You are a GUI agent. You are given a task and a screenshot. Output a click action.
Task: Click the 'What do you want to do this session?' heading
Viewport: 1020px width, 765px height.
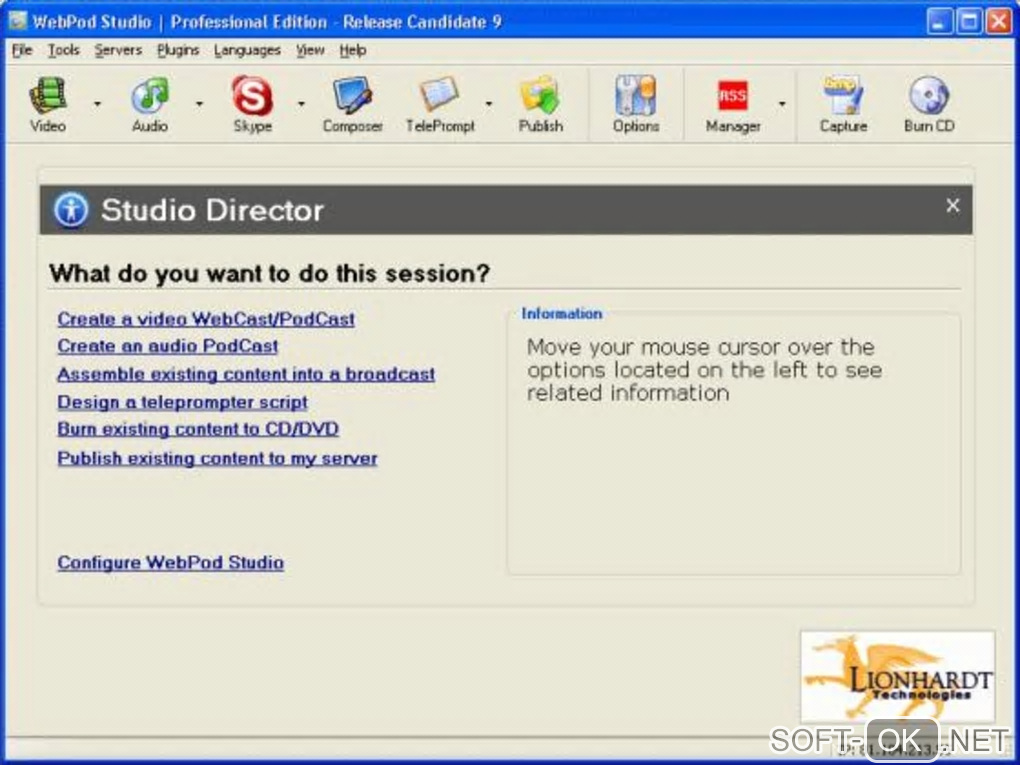pos(269,273)
